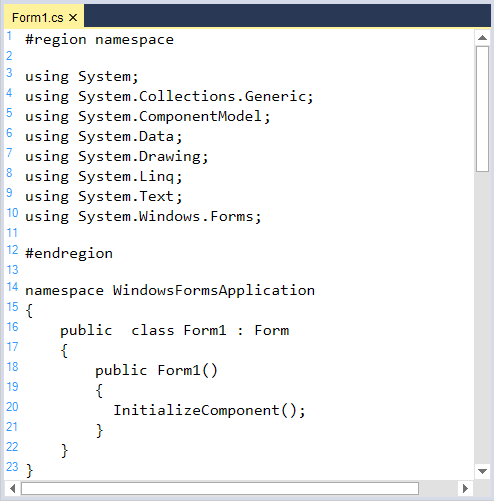
Task: Click 'System.Linq' on line 8
Action: (x=126, y=177)
